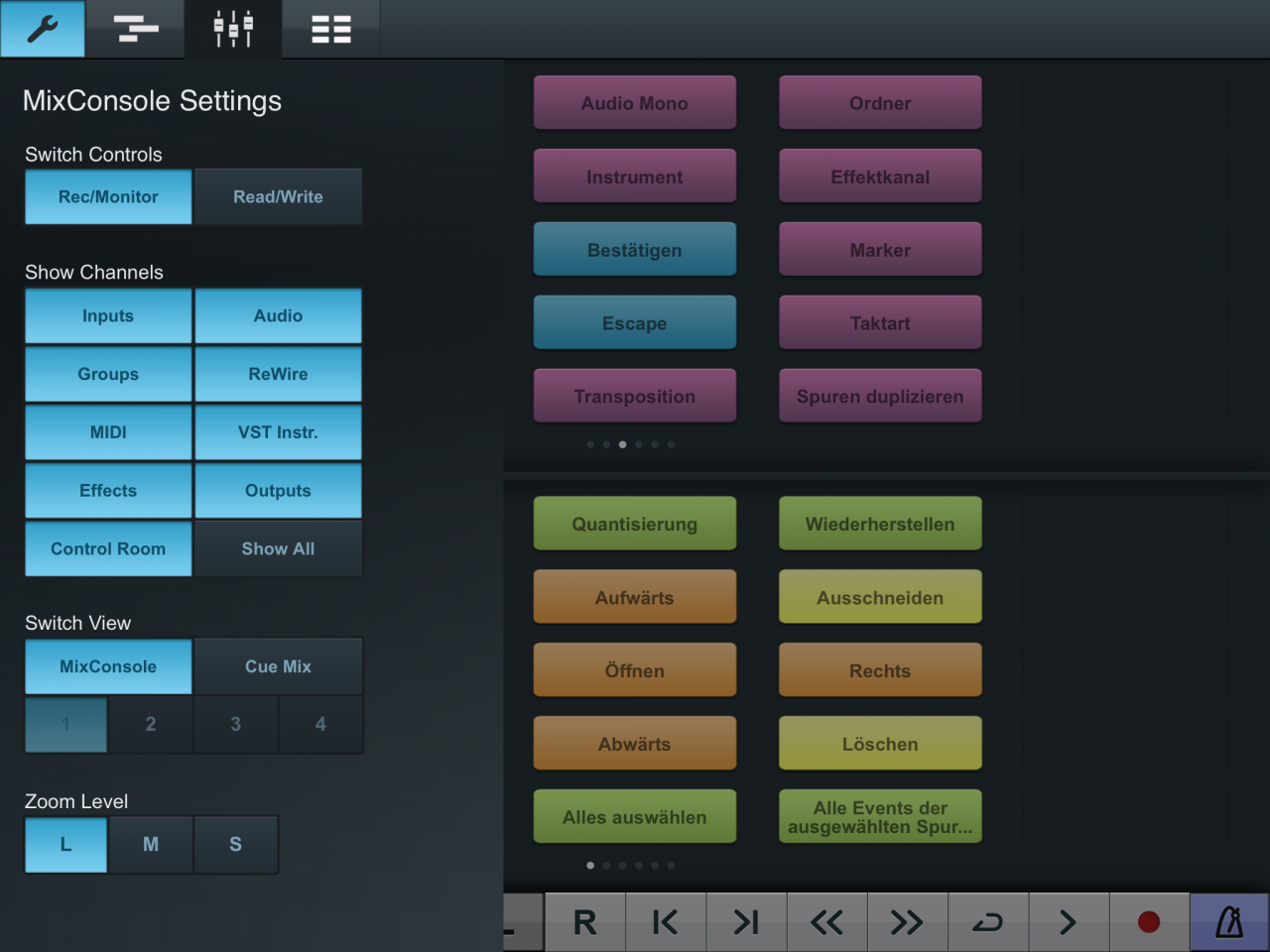The image size is (1270, 952).
Task: Click the Ausschneiden button
Action: pyautogui.click(x=880, y=597)
